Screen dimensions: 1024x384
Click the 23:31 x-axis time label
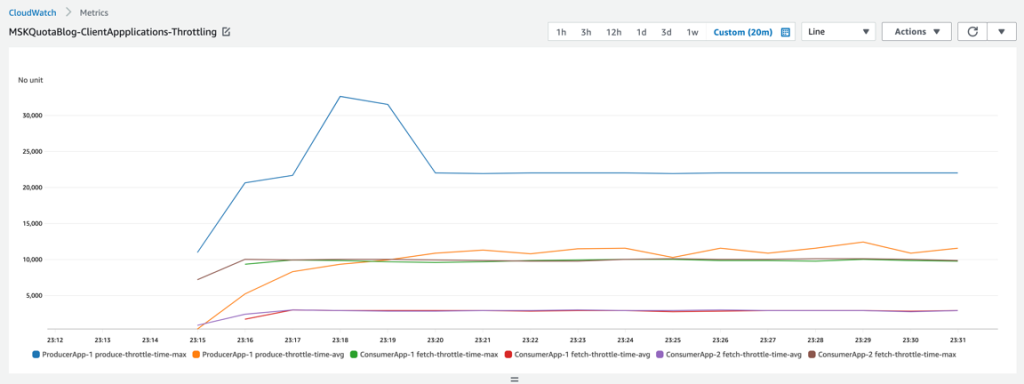click(x=957, y=340)
